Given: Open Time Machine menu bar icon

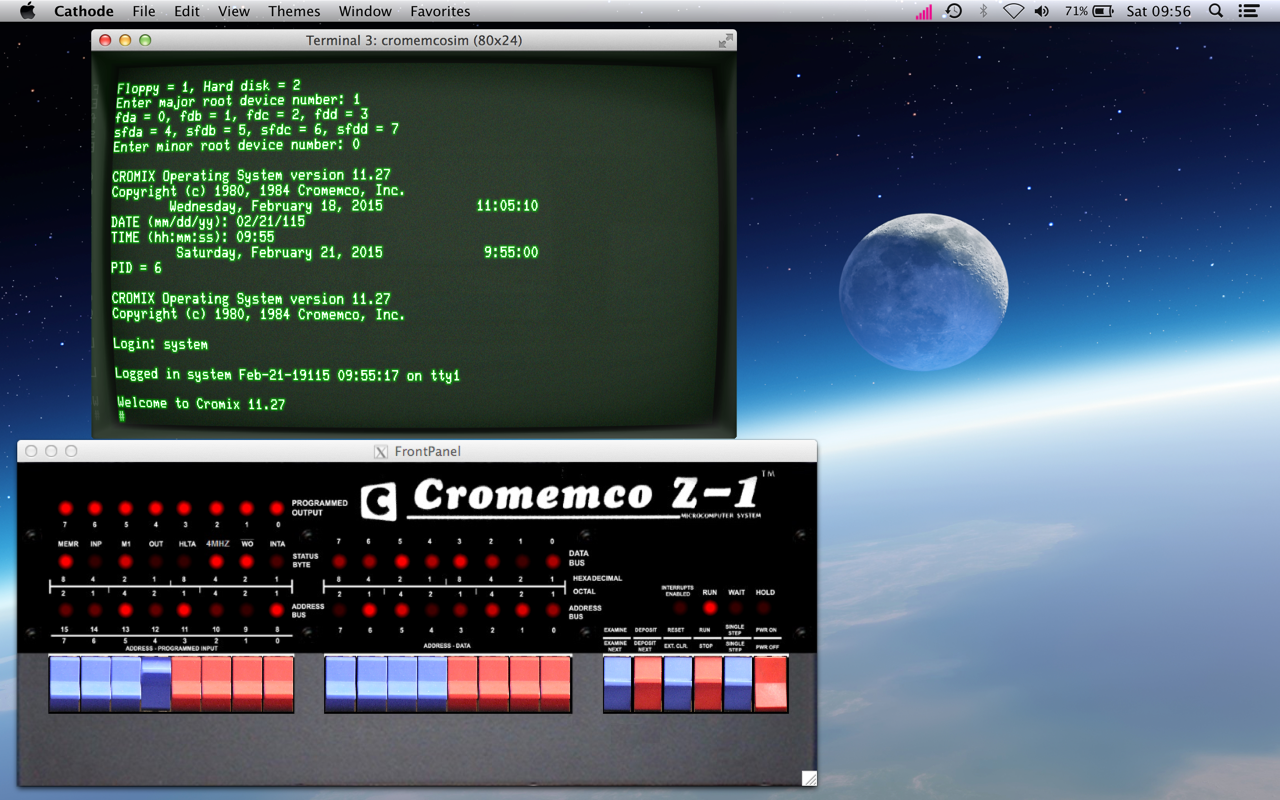Looking at the screenshot, I should (954, 11).
